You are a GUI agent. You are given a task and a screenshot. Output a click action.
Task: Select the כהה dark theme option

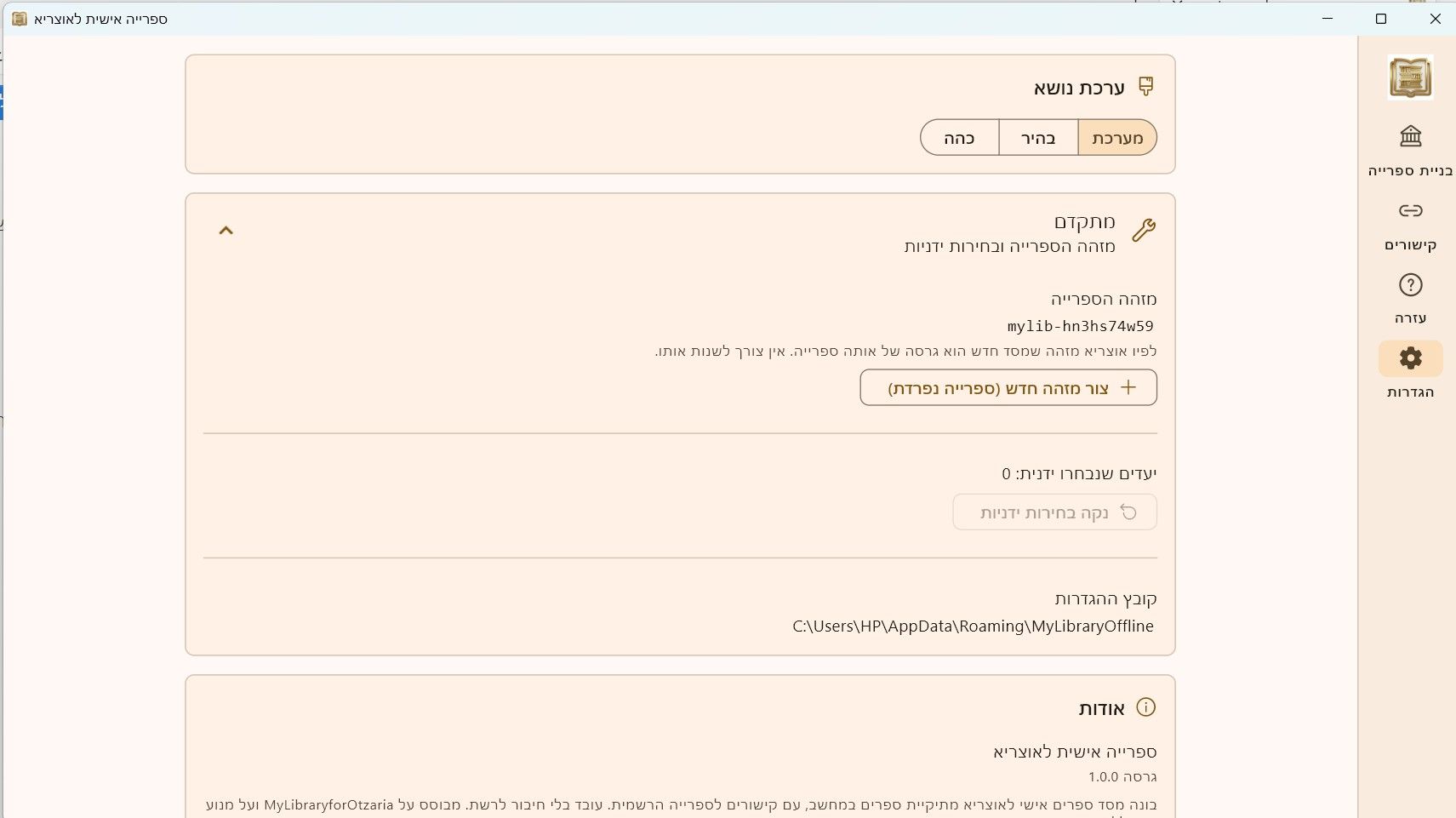[959, 138]
